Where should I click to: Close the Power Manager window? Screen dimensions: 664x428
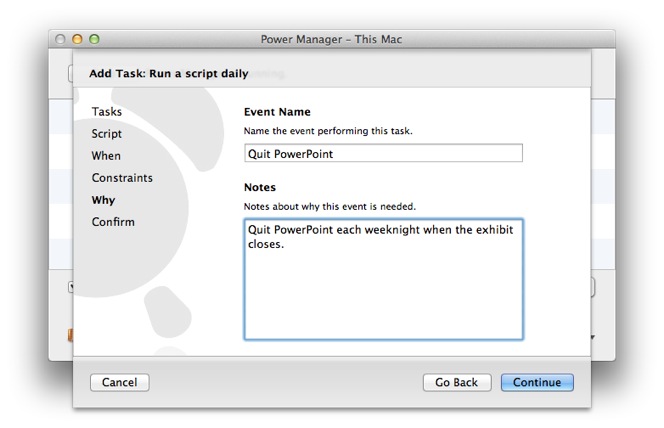click(60, 39)
